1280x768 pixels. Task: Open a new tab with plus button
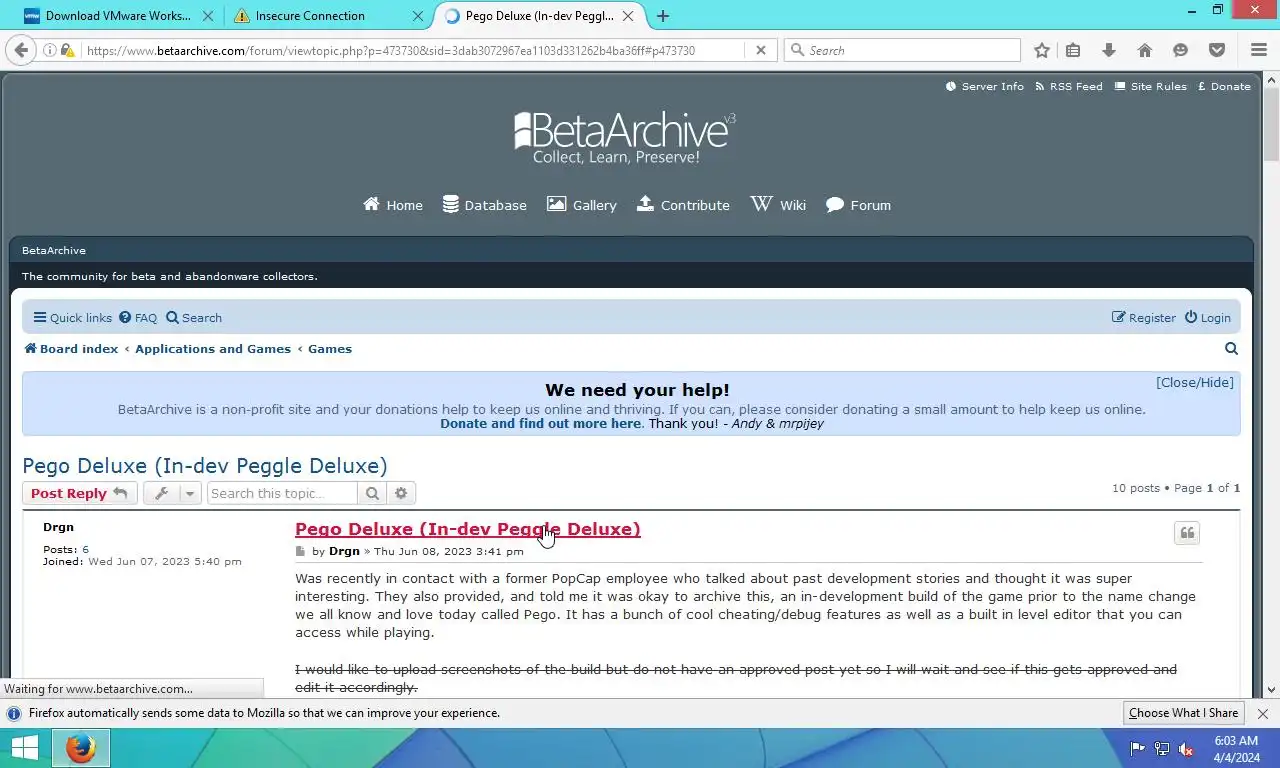(x=663, y=16)
